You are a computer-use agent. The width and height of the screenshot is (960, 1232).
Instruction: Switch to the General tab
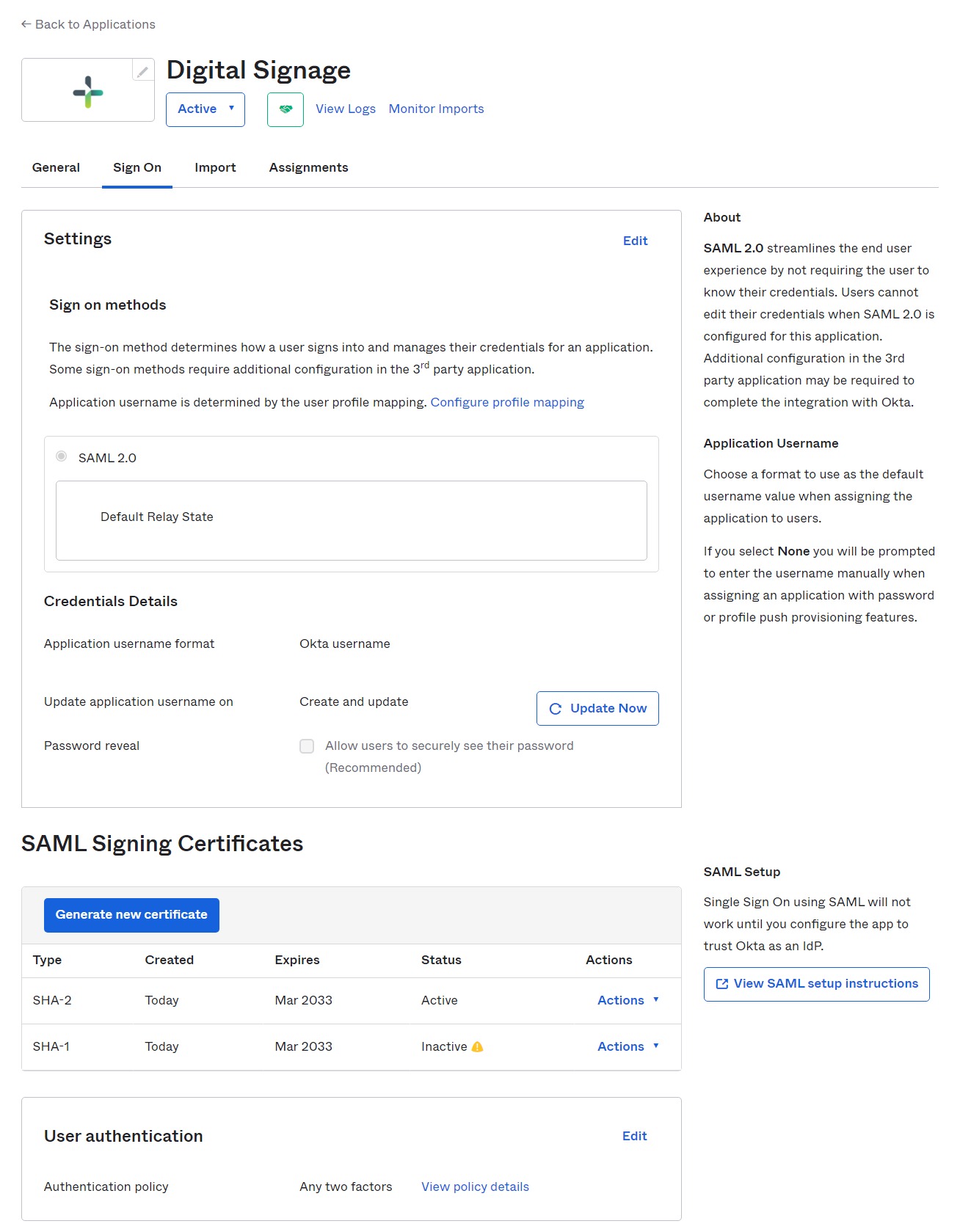tap(56, 167)
